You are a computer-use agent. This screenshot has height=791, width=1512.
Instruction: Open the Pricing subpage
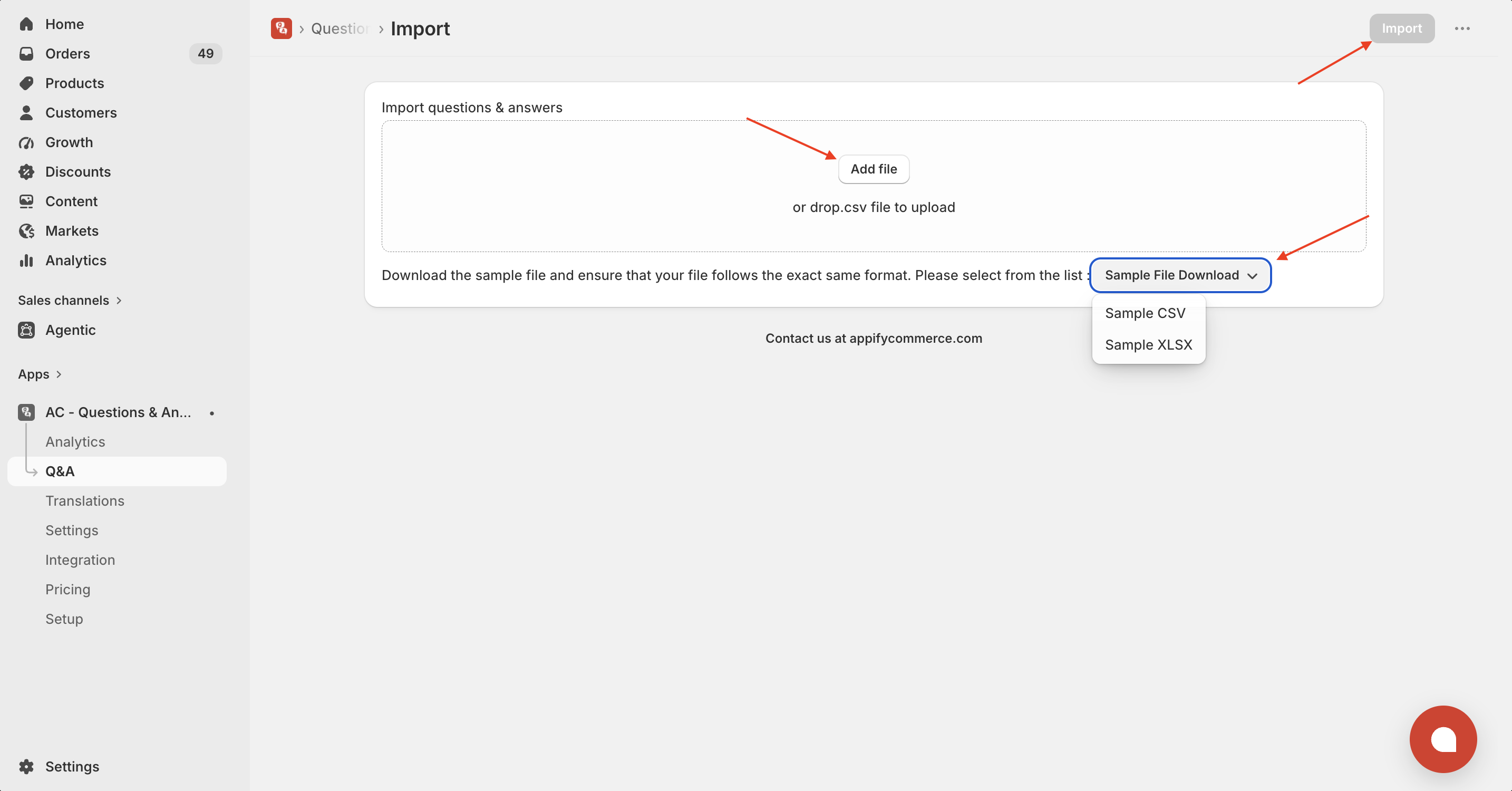(68, 589)
